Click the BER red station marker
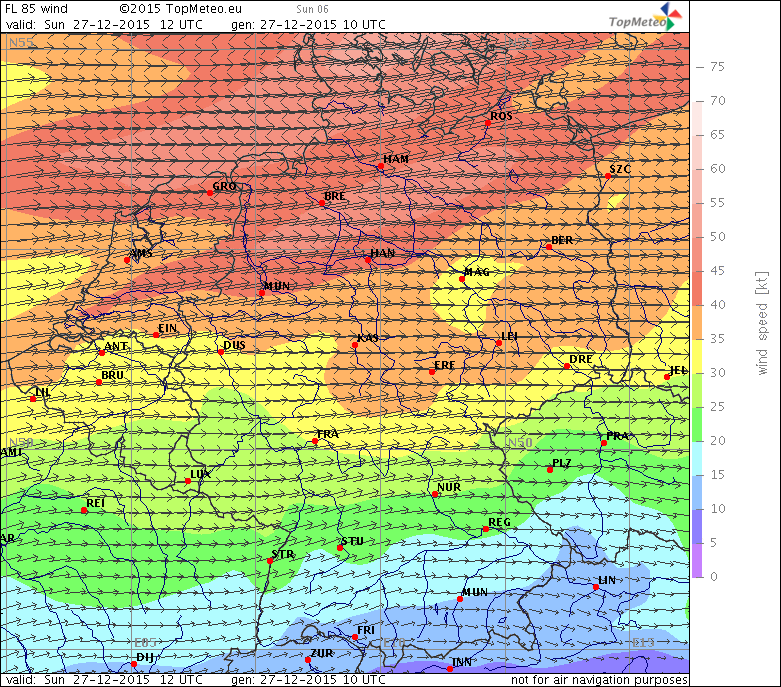This screenshot has width=781, height=687. click(549, 247)
